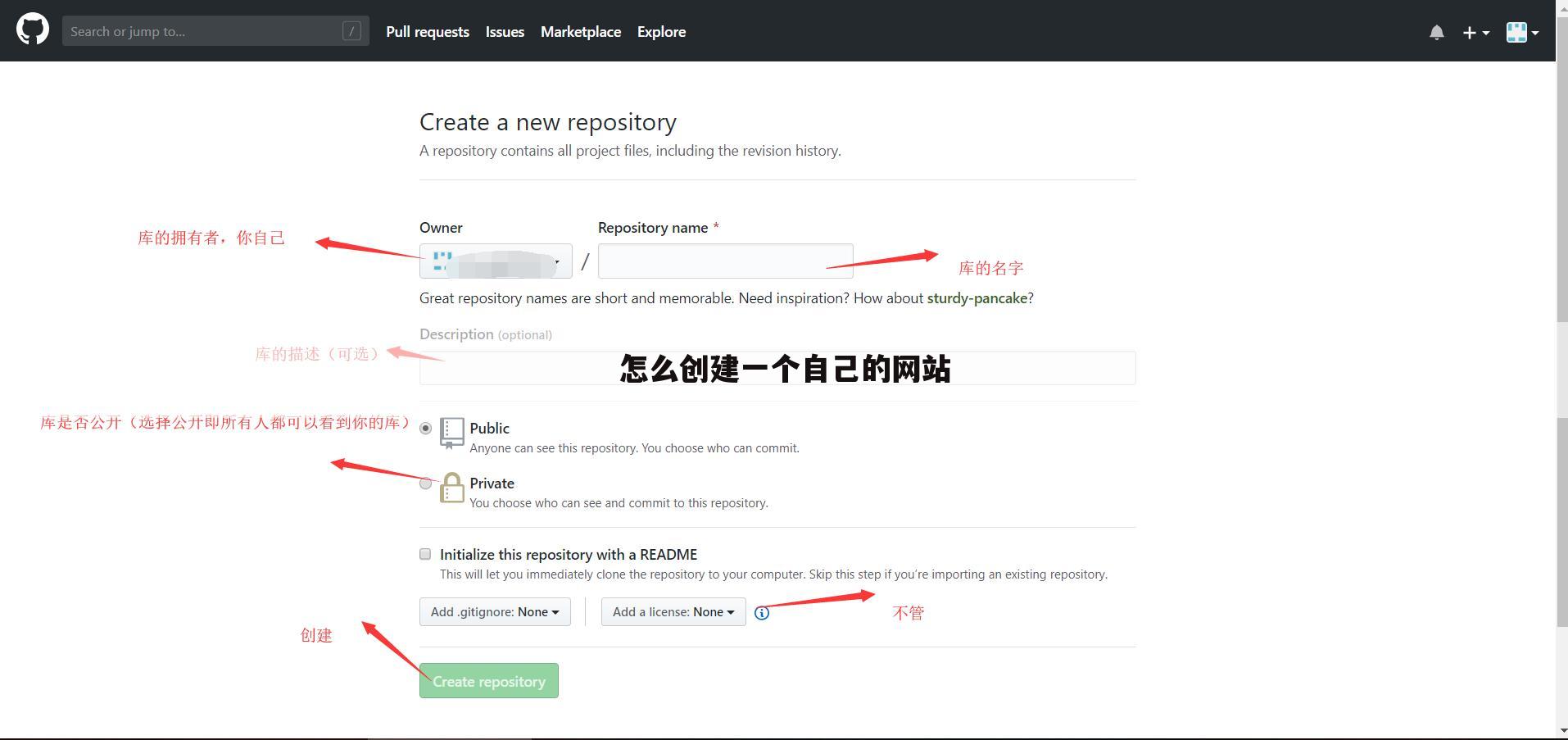Open the Issues page
The image size is (1568, 740).
click(x=505, y=32)
